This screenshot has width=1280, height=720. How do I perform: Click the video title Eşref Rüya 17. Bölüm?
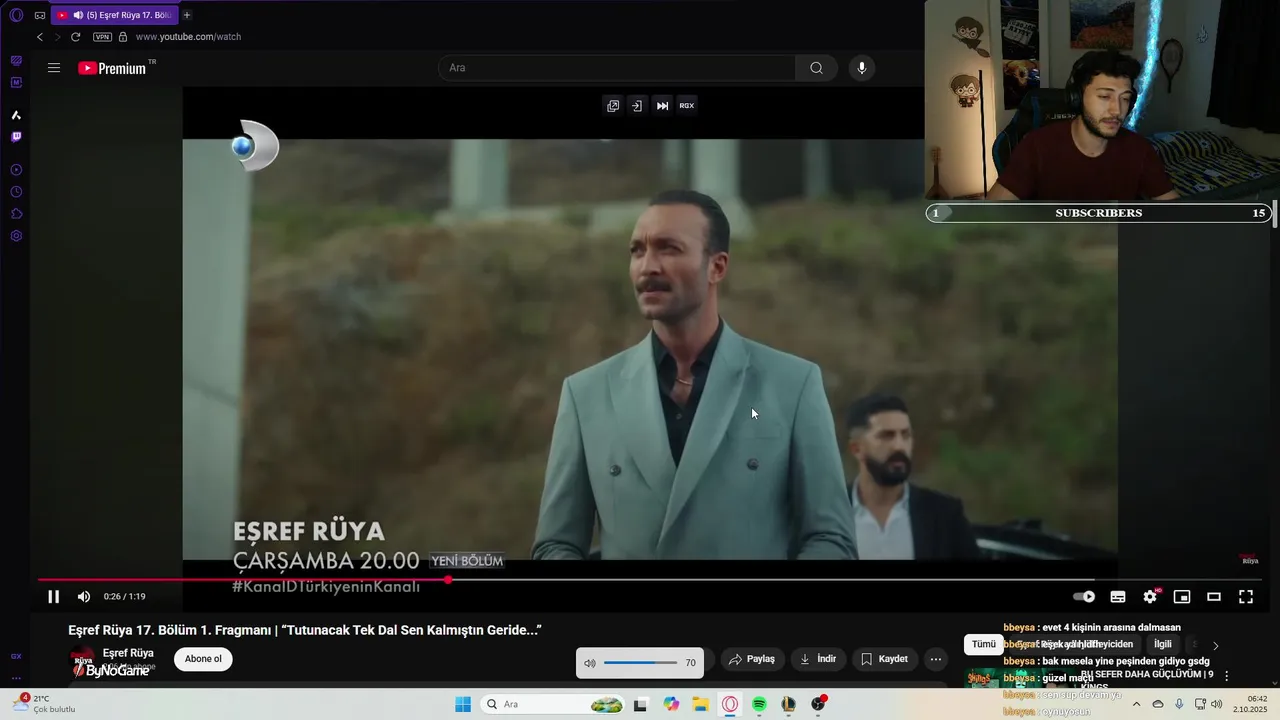[x=305, y=630]
